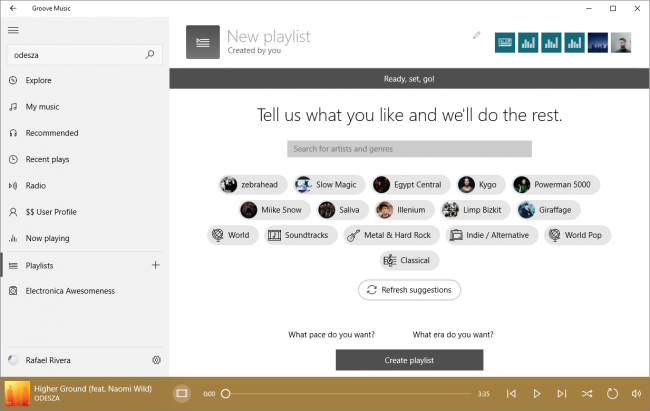
Task: Click Higher Ground song title
Action: click(x=93, y=389)
